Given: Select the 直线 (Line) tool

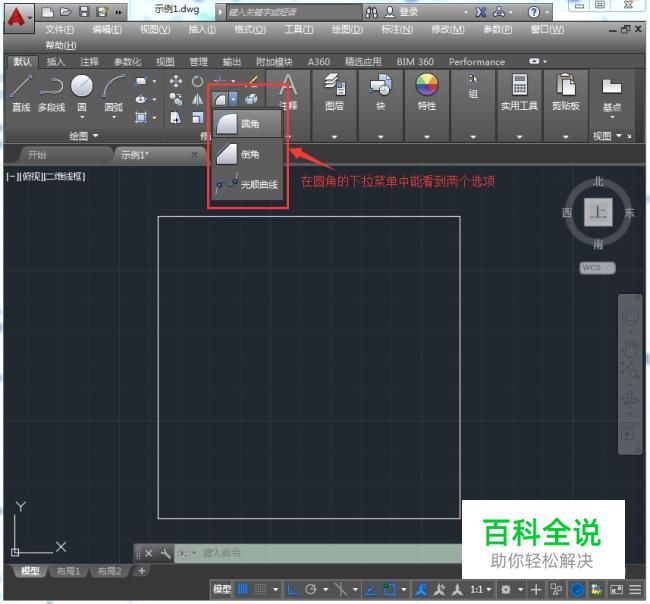Looking at the screenshot, I should (x=21, y=93).
